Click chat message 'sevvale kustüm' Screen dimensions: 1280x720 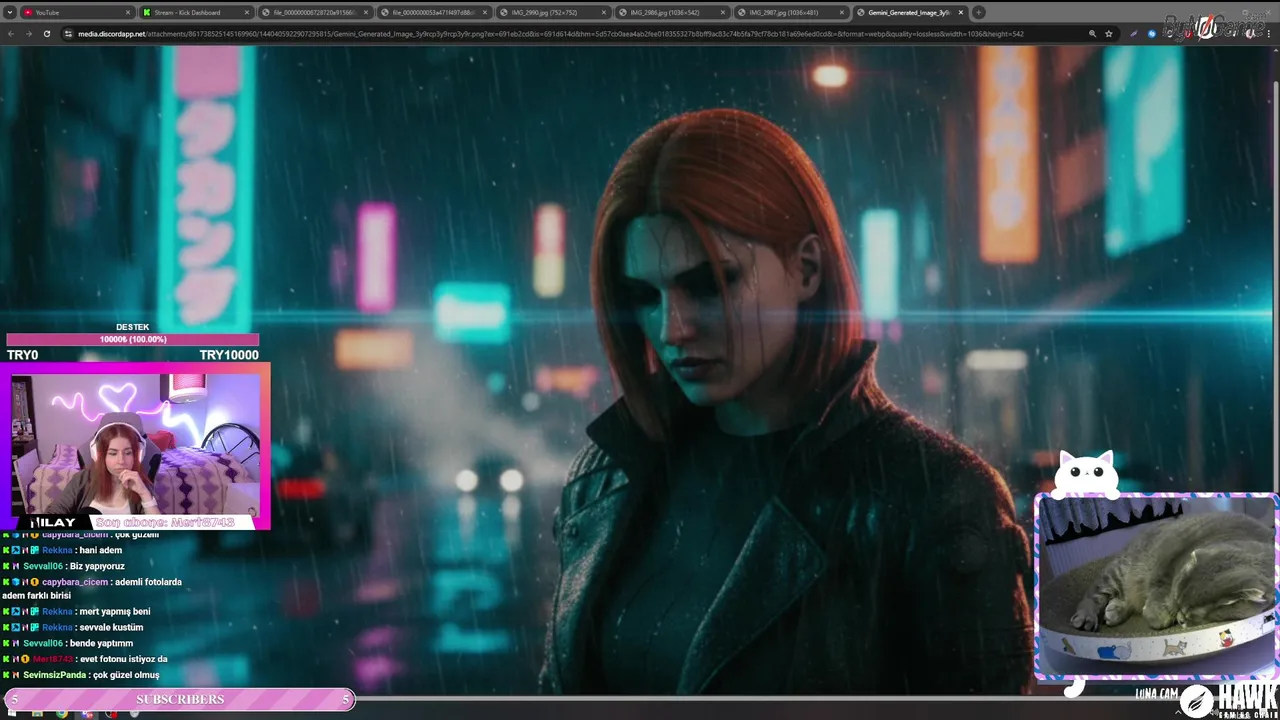point(110,627)
